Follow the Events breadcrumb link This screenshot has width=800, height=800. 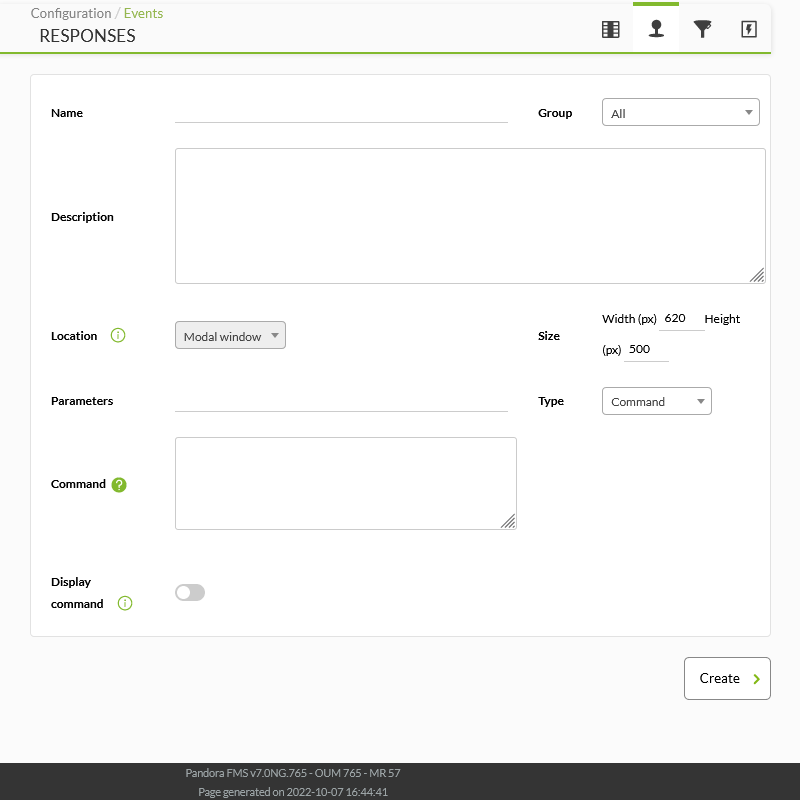click(143, 13)
